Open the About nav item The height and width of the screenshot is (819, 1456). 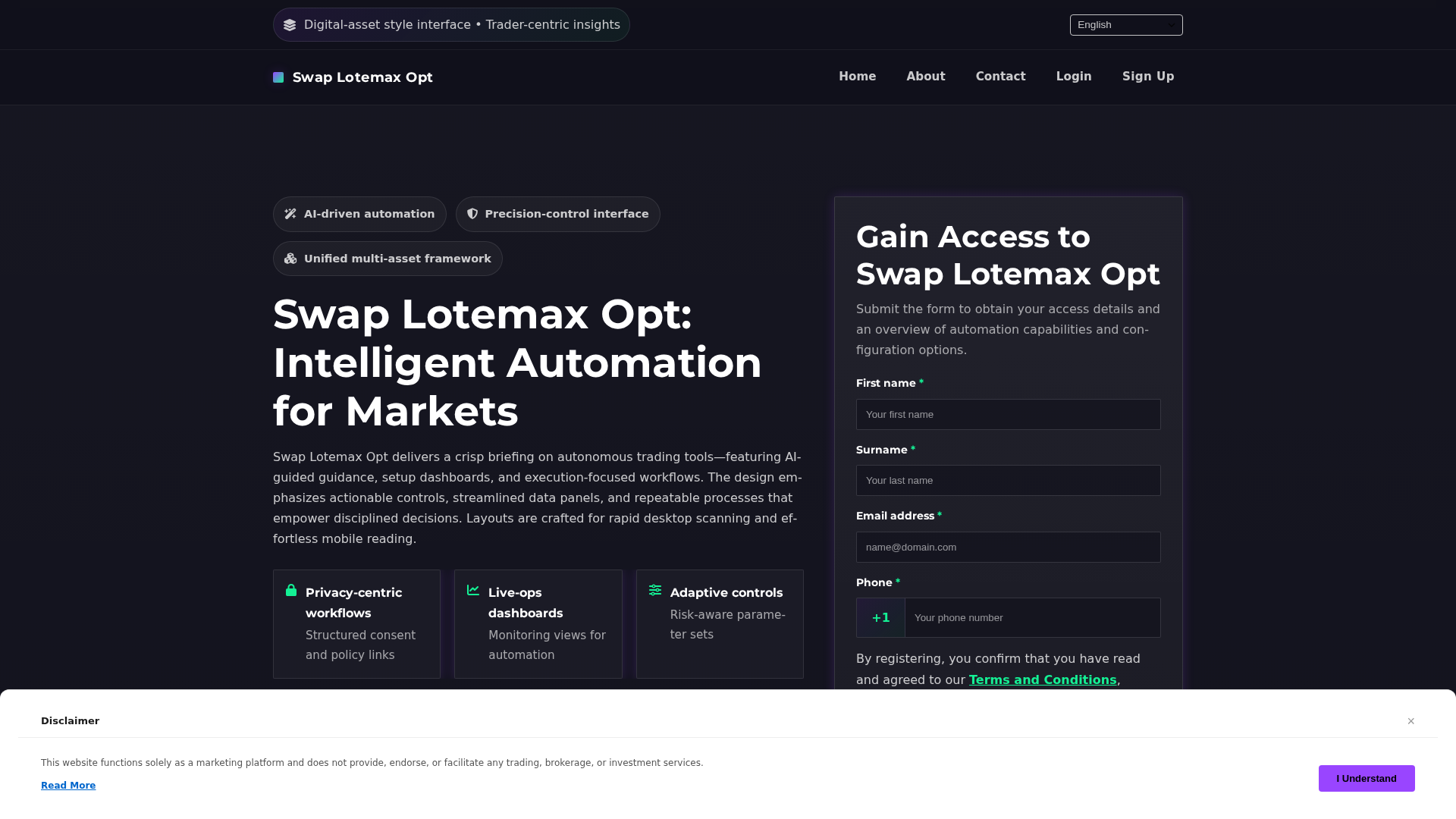926,77
